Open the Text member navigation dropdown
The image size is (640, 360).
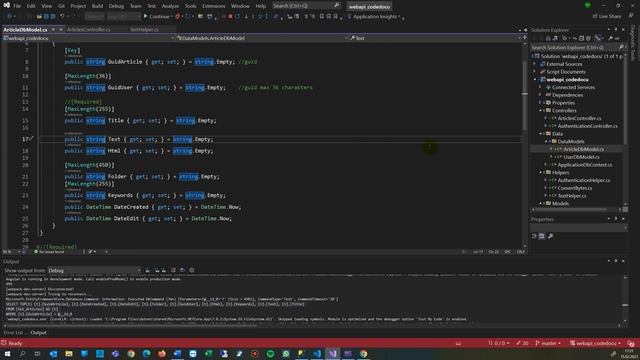point(435,38)
